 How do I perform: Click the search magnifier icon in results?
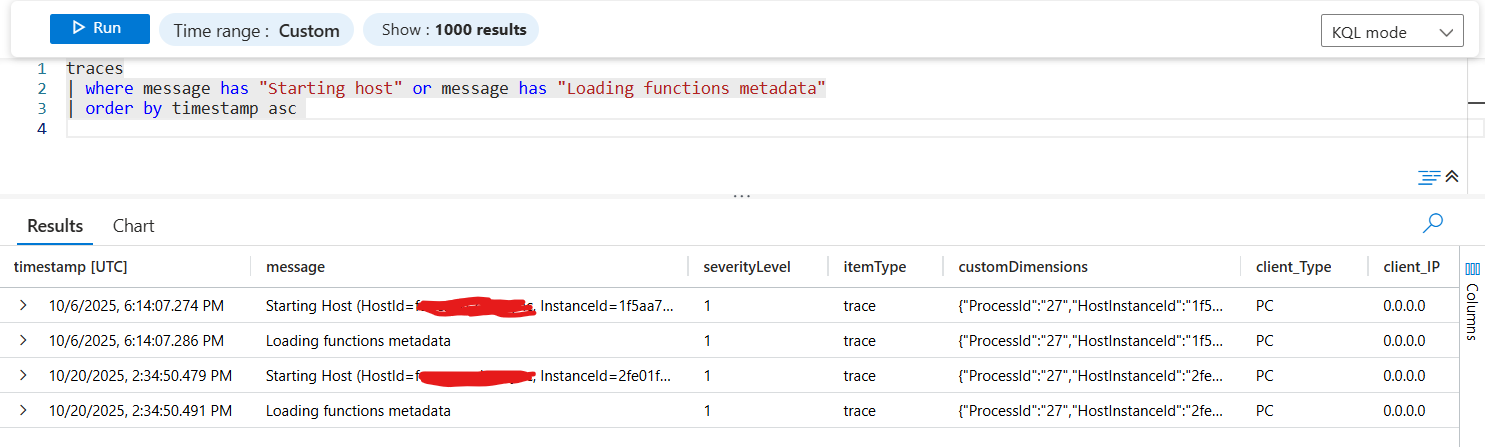click(1433, 223)
